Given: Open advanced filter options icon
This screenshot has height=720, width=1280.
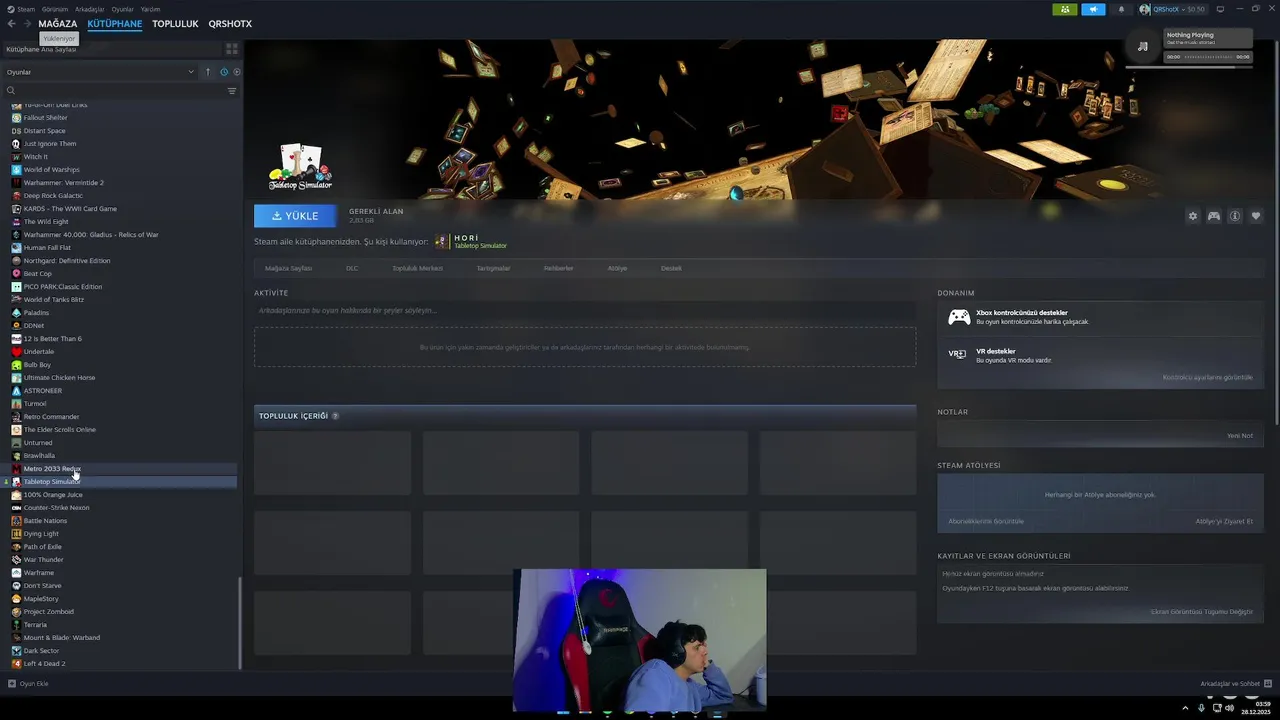Looking at the screenshot, I should coord(232,91).
